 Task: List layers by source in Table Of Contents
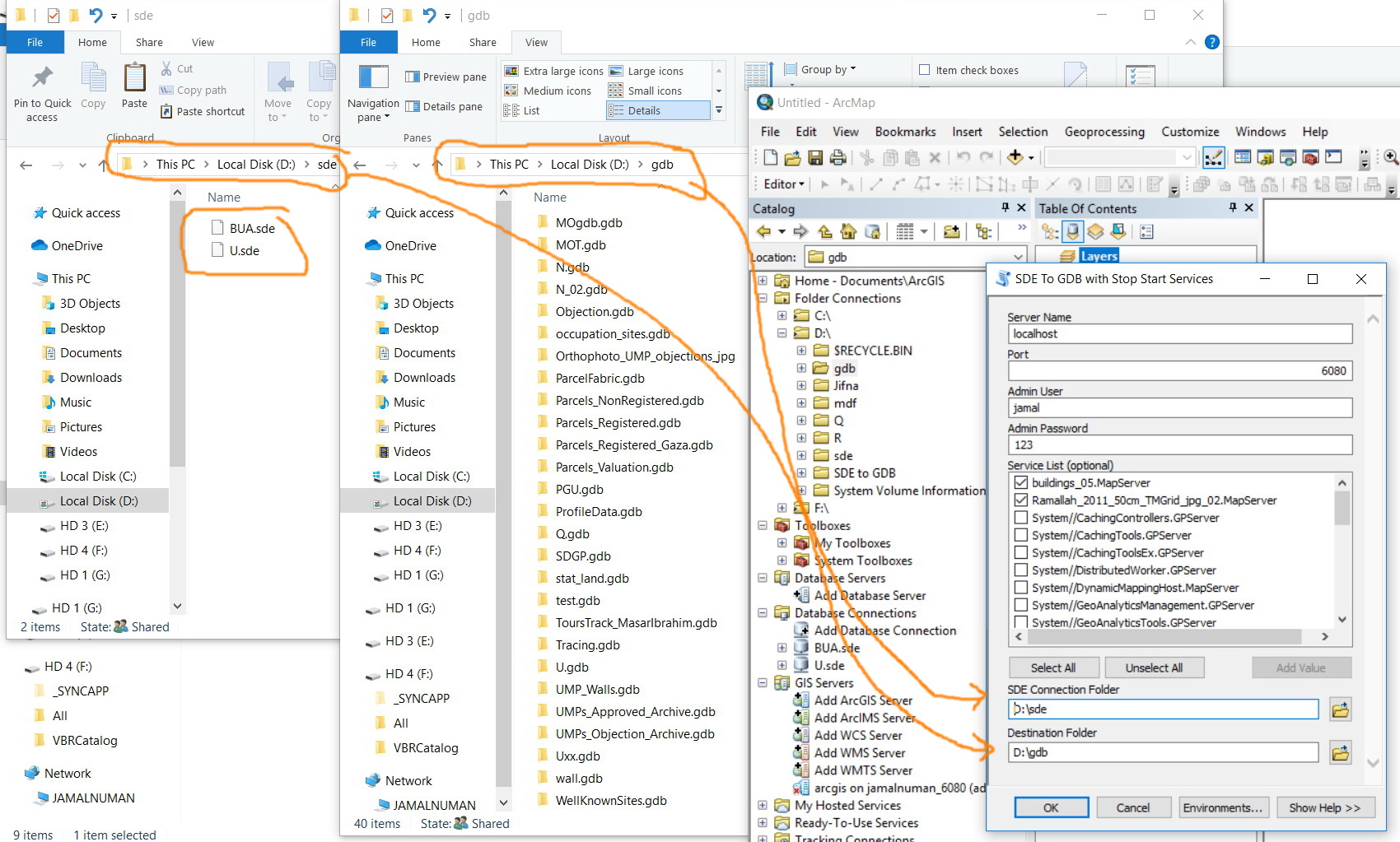point(1073,232)
